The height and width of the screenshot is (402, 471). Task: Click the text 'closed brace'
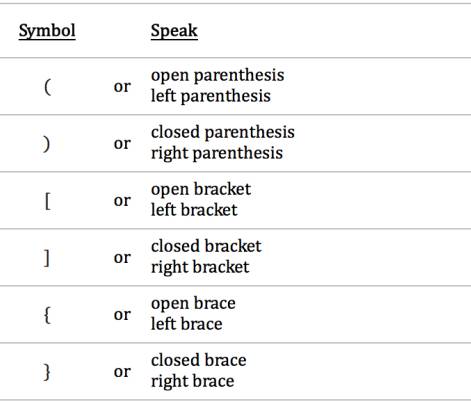tap(199, 361)
